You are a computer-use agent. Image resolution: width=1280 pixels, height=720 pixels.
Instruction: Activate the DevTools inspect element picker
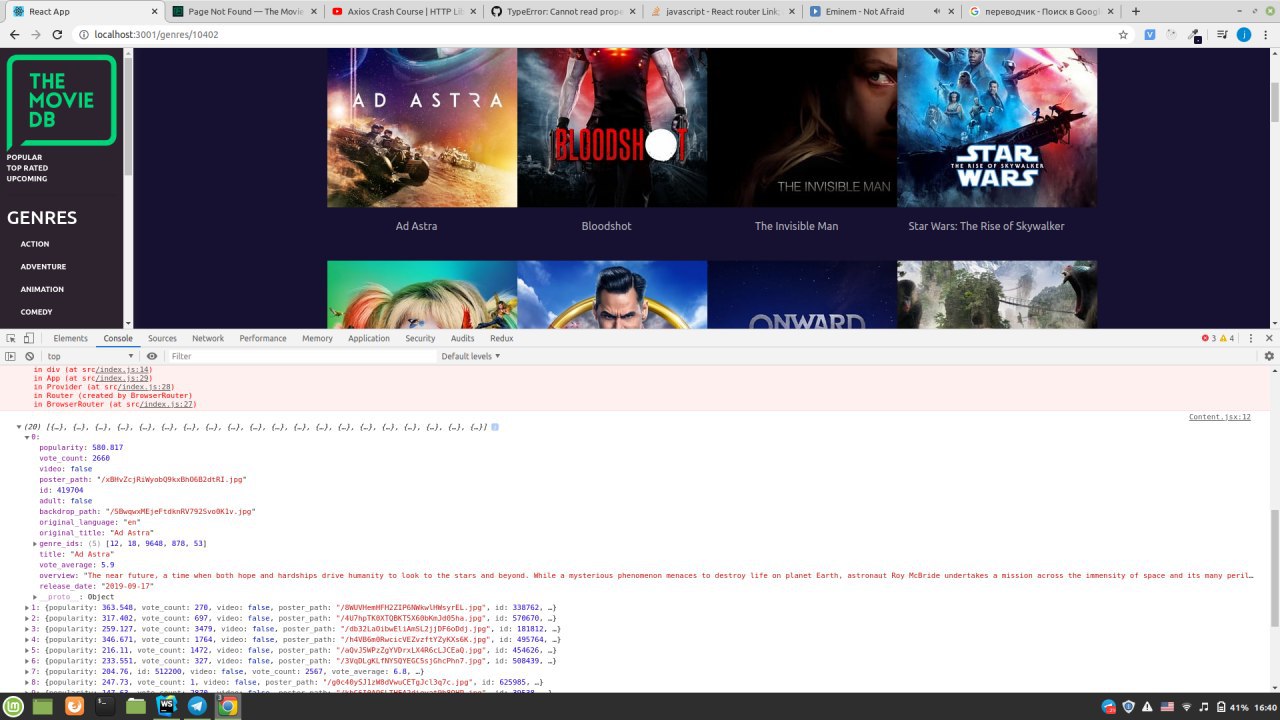10,338
